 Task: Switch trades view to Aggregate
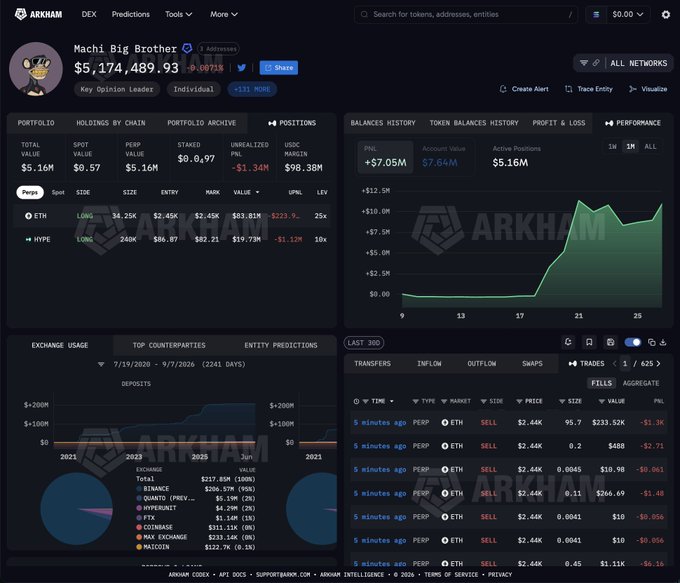[641, 383]
